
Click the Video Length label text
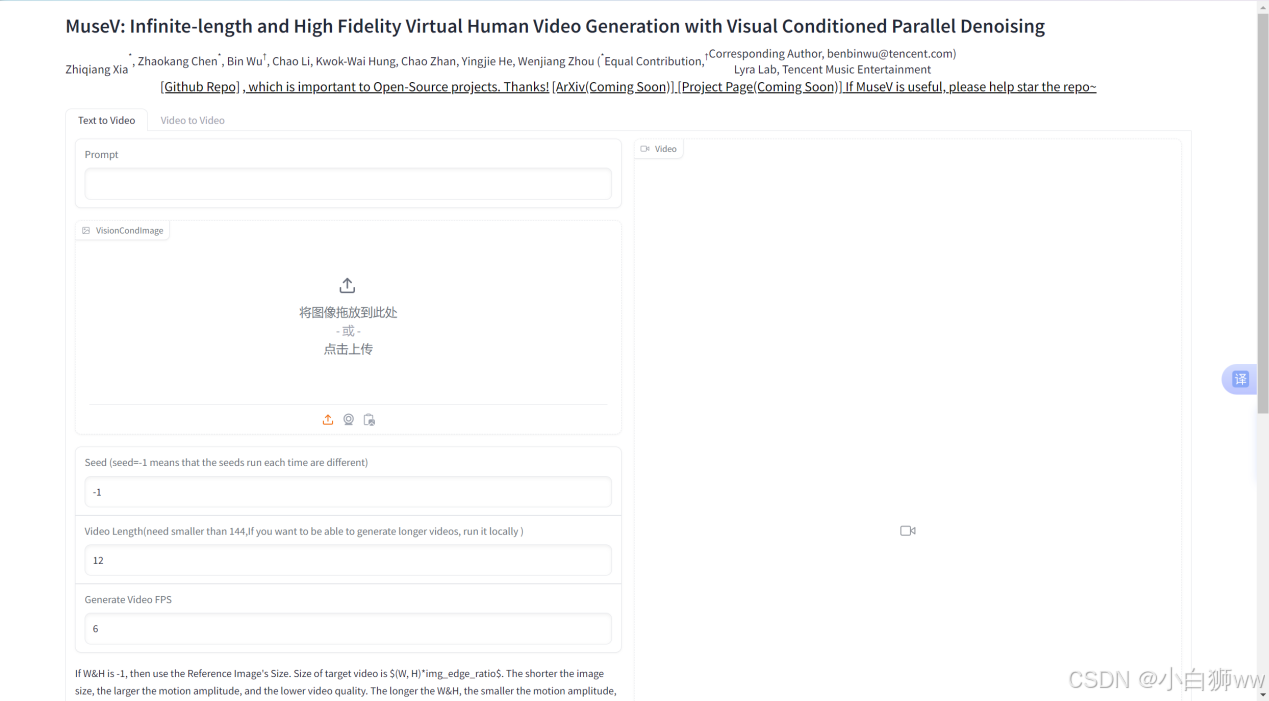click(x=304, y=531)
